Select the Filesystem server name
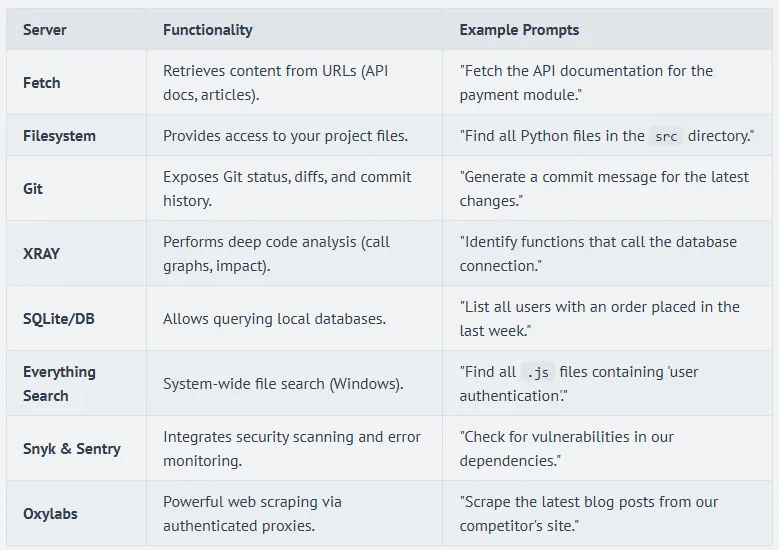Image resolution: width=779 pixels, height=550 pixels. click(60, 136)
